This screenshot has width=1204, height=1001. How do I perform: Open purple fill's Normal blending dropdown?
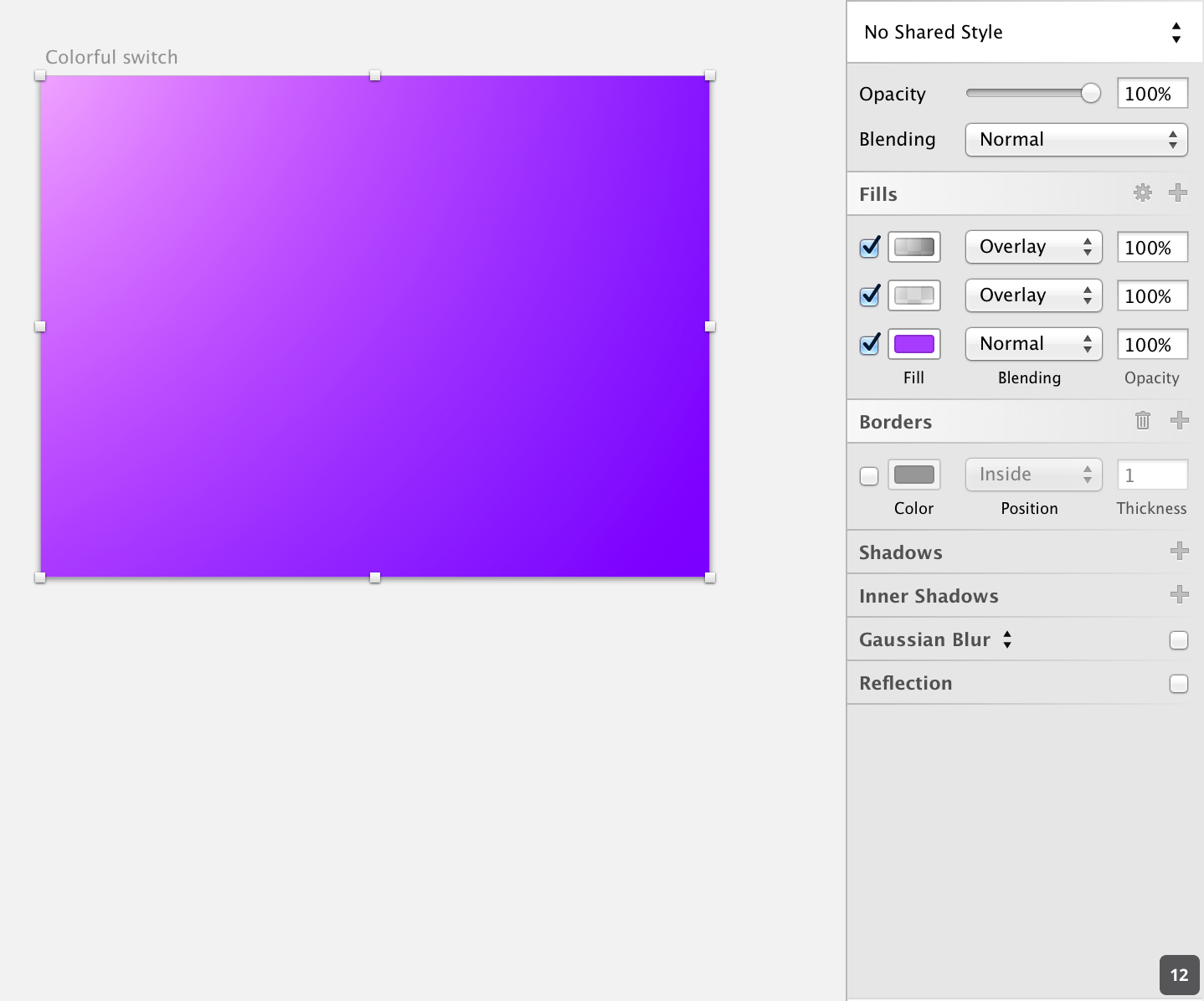point(1034,344)
